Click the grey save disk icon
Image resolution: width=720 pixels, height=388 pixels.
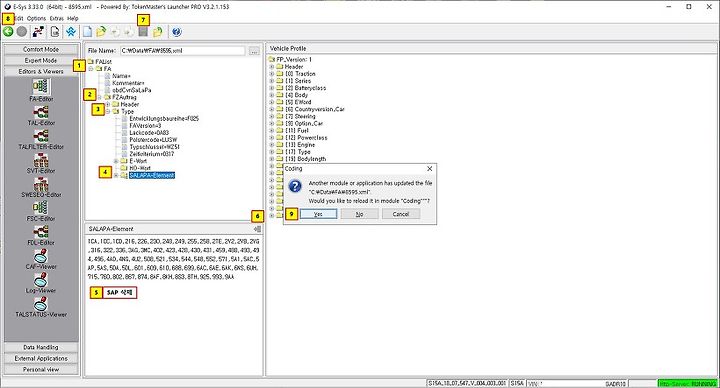coord(143,31)
